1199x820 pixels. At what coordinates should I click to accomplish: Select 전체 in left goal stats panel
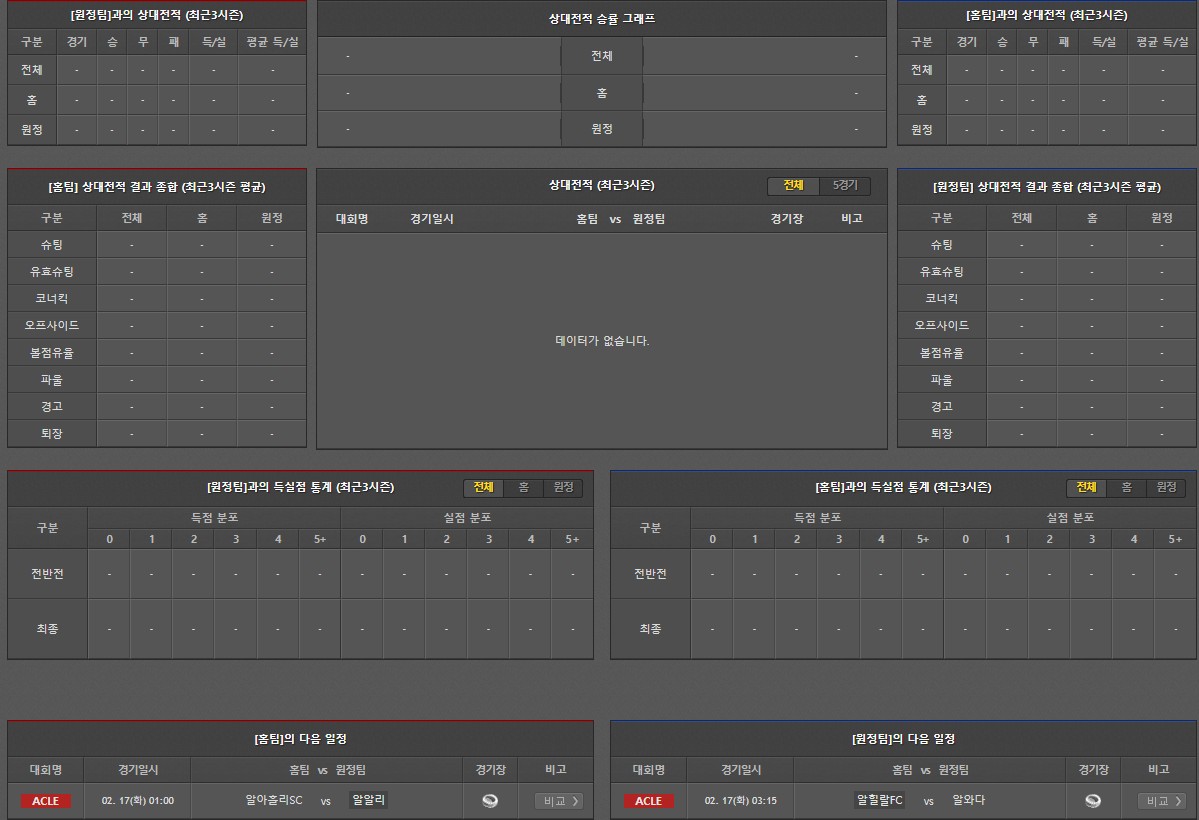(483, 487)
